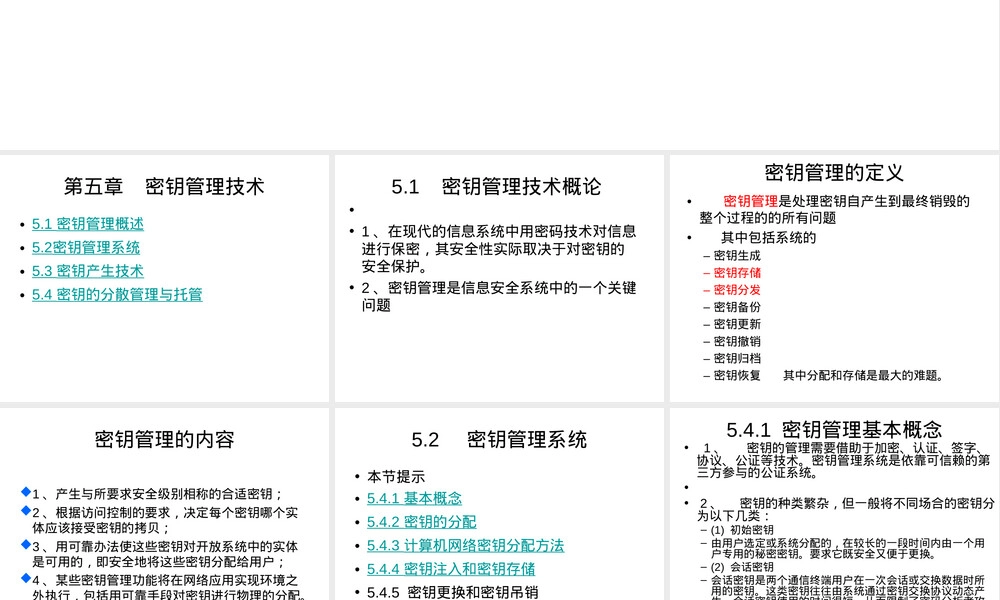This screenshot has width=1000, height=600.
Task: Click the '由用户选定或系统分配的' description text
Action: pyautogui.click(x=848, y=548)
